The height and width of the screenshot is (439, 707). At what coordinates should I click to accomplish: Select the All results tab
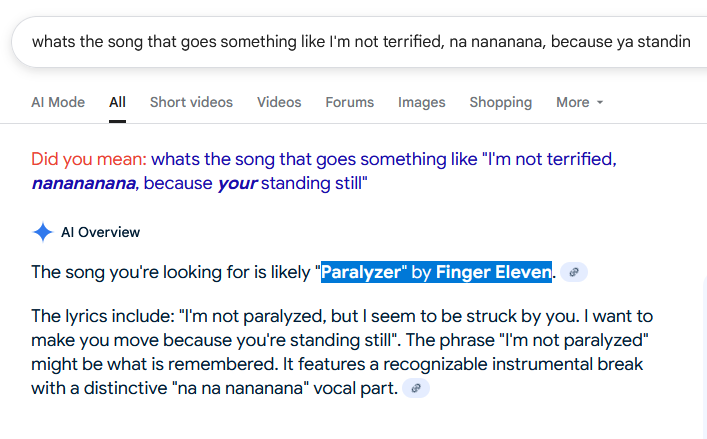coord(118,102)
